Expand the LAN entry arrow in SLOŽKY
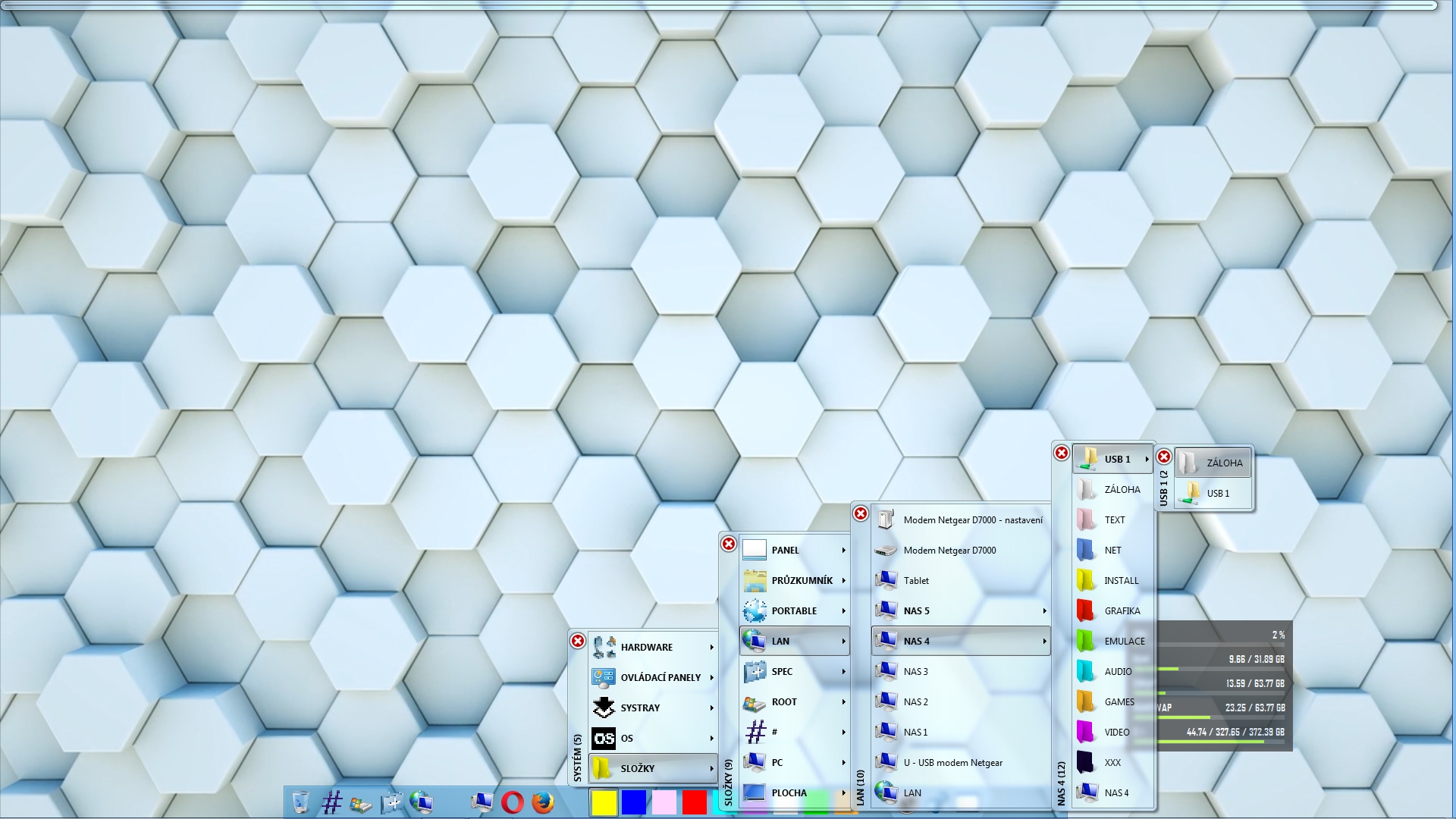The height and width of the screenshot is (819, 1456). coord(843,642)
